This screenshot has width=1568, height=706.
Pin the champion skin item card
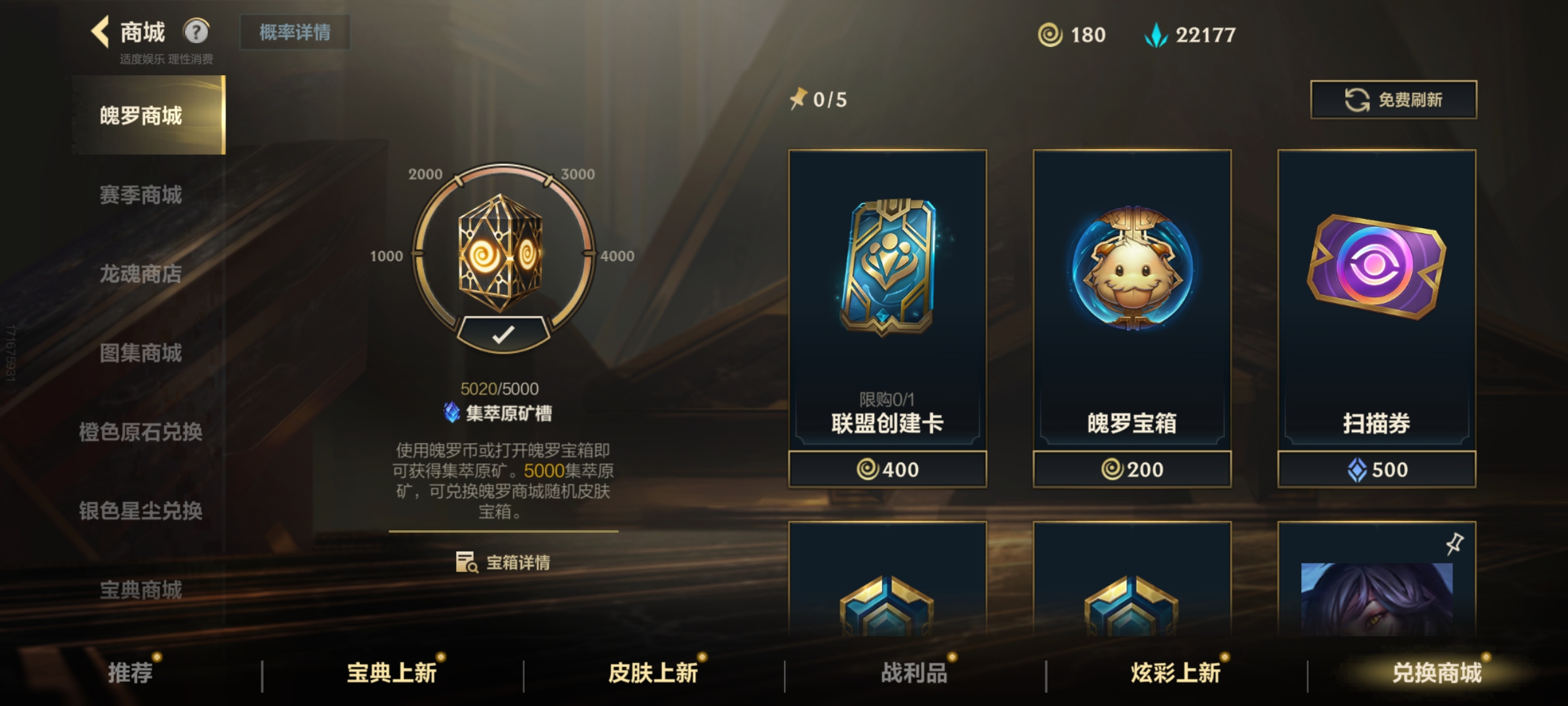point(1454,544)
